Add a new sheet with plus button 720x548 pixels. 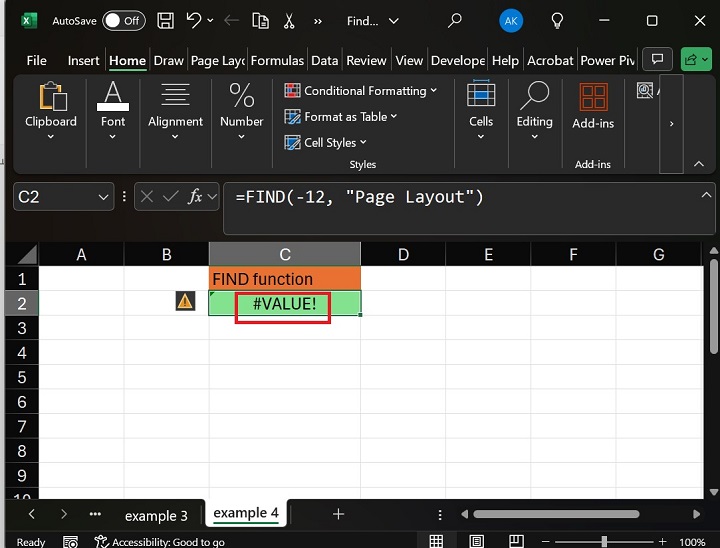point(338,514)
